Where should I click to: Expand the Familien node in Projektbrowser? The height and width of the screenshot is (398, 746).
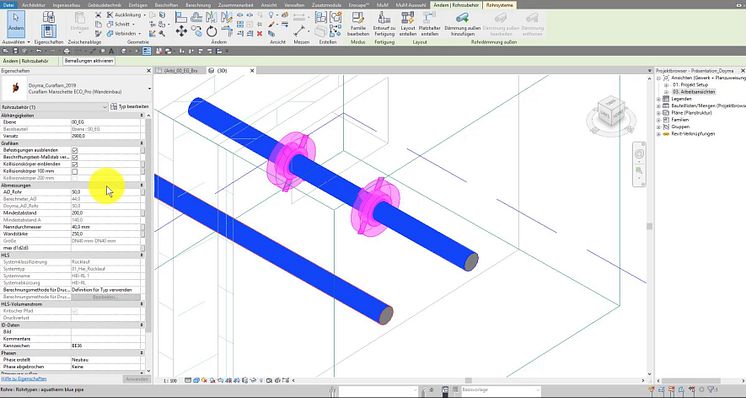[658, 120]
